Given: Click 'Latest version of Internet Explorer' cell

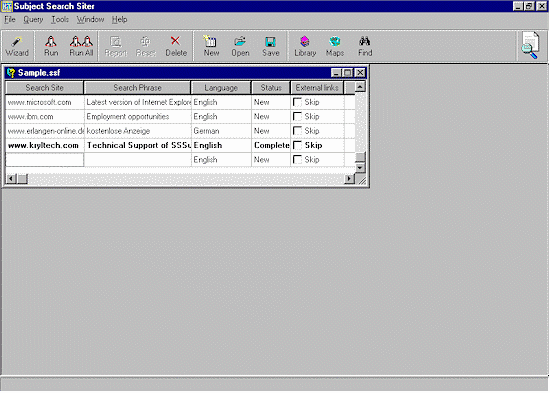Looking at the screenshot, I should (x=138, y=102).
